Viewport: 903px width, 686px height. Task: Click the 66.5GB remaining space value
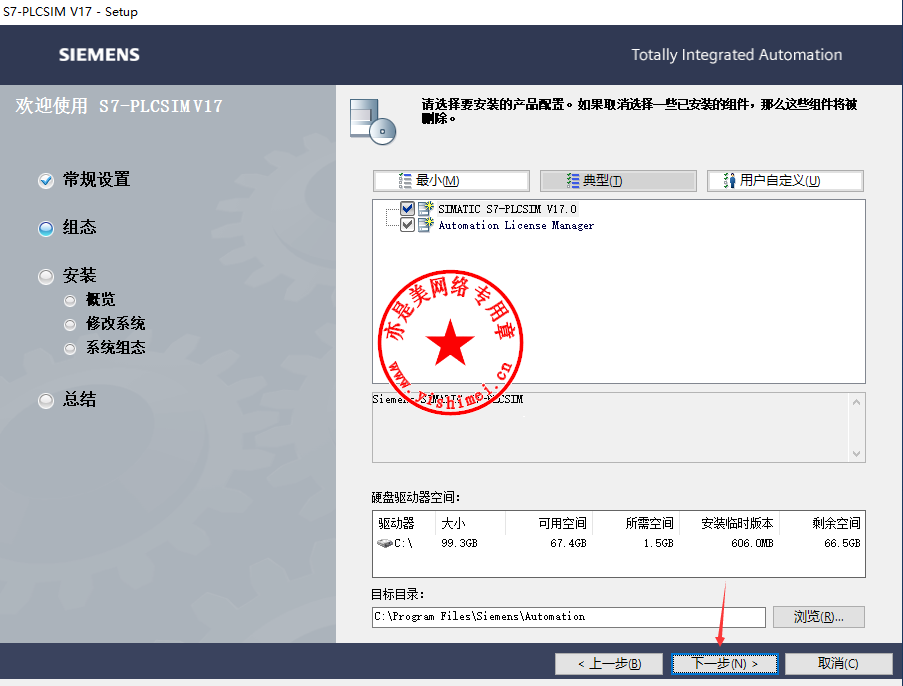842,543
